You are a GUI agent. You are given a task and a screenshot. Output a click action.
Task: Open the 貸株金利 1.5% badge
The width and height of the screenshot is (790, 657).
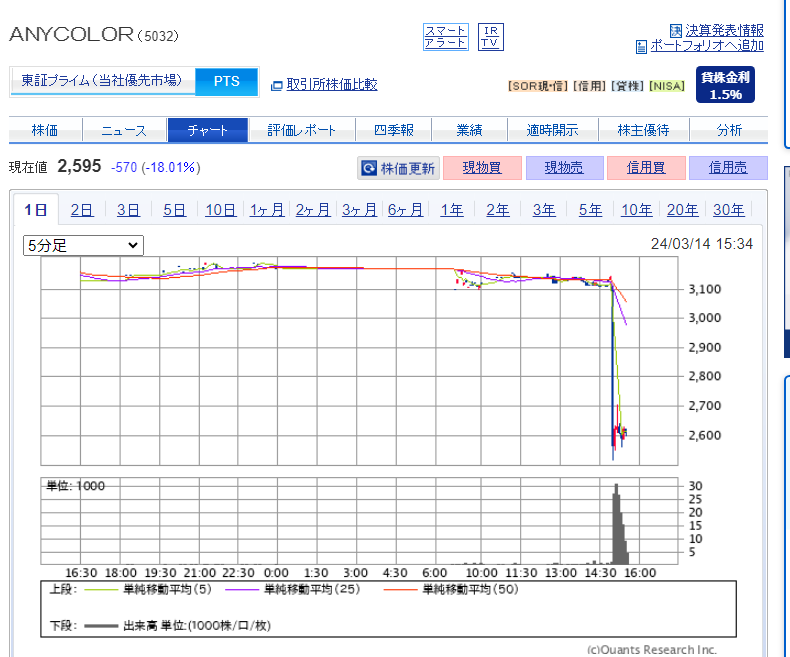pyautogui.click(x=725, y=85)
